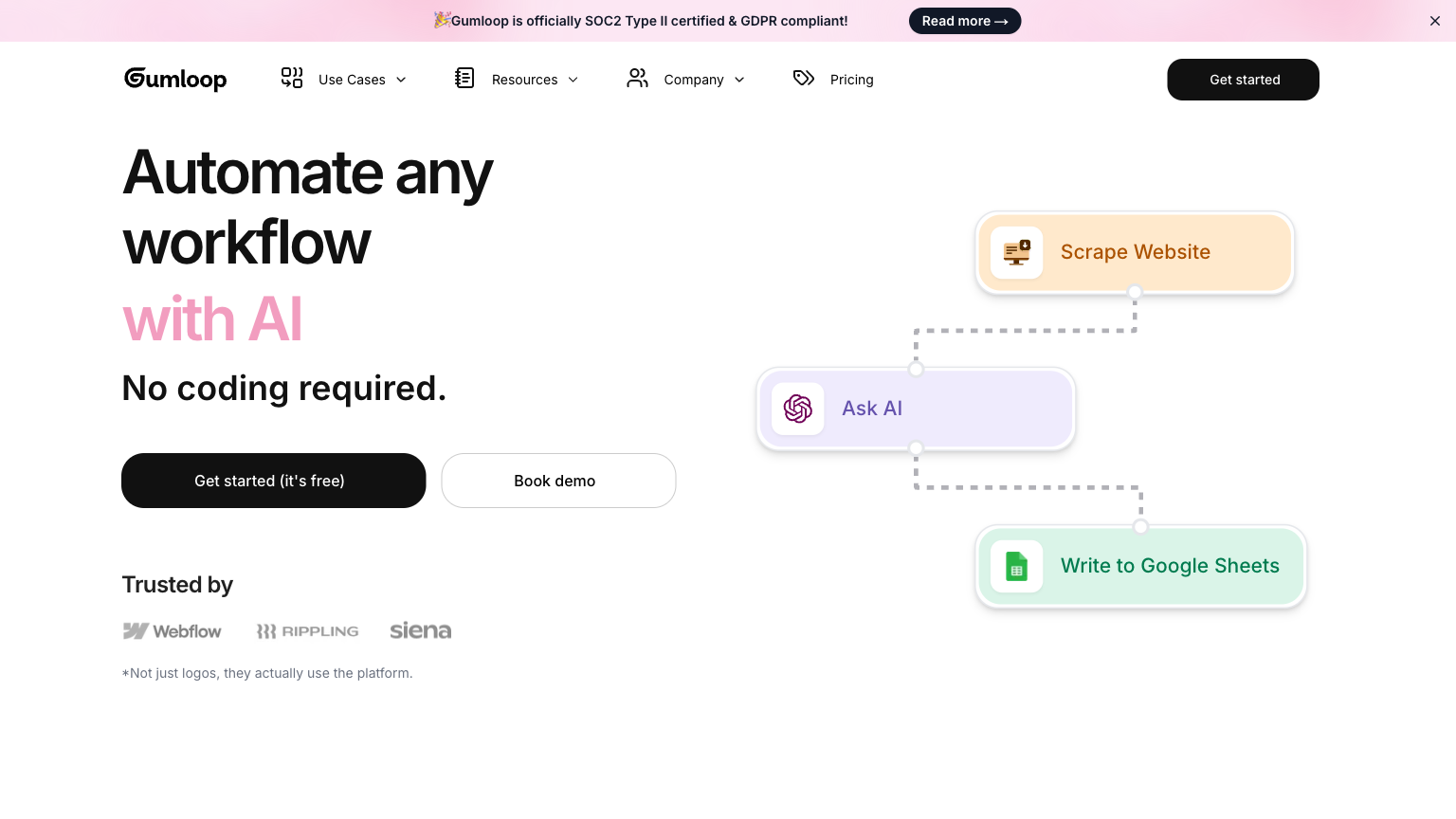This screenshot has width=1456, height=819.
Task: Click the Ask AI OpenAI icon
Action: tap(798, 409)
